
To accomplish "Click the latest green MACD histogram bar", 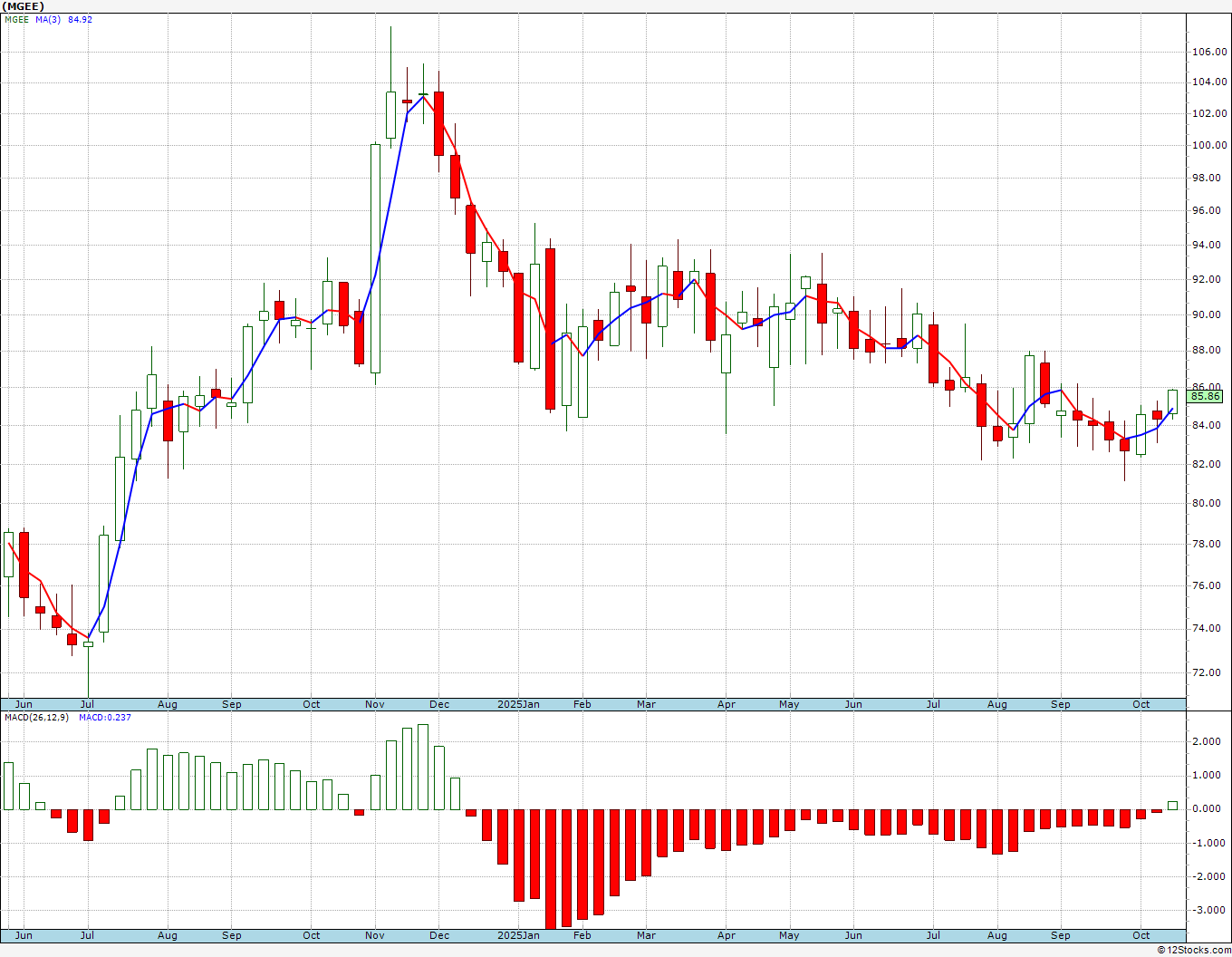I will (1173, 805).
